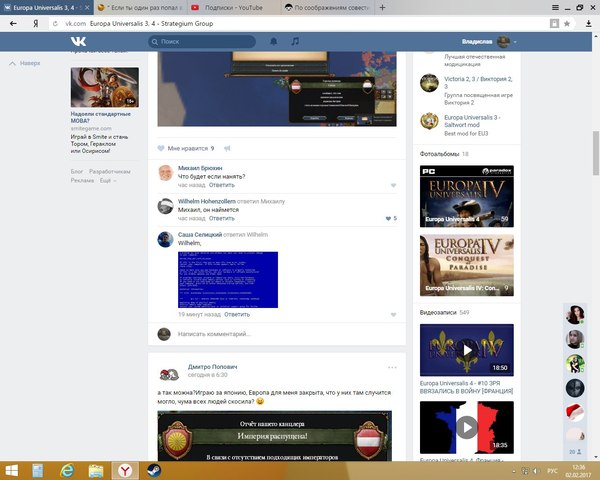Image resolution: width=600 pixels, height=480 pixels.
Task: Click the browser back arrow
Action: pos(10,21)
